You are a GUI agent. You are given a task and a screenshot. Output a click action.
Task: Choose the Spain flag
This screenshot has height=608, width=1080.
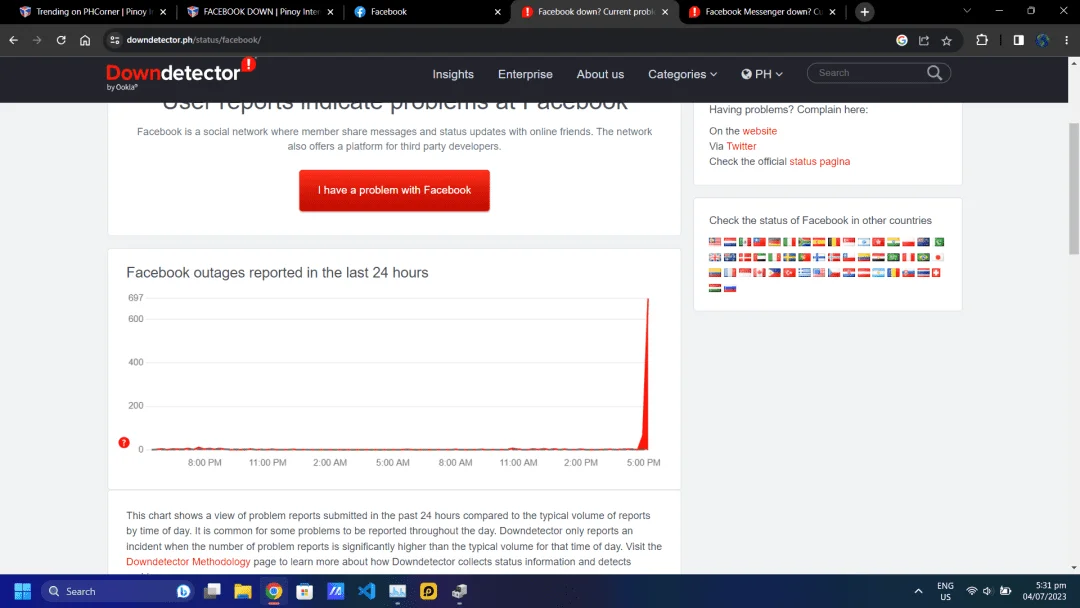coord(819,242)
